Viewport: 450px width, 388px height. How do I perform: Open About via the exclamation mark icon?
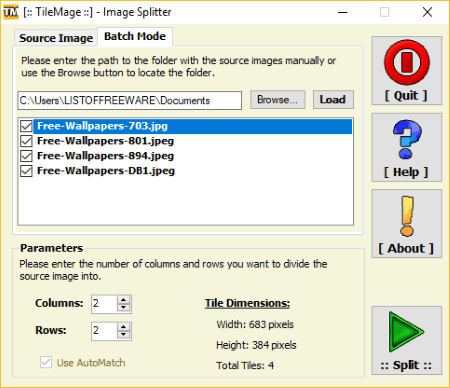pos(407,224)
